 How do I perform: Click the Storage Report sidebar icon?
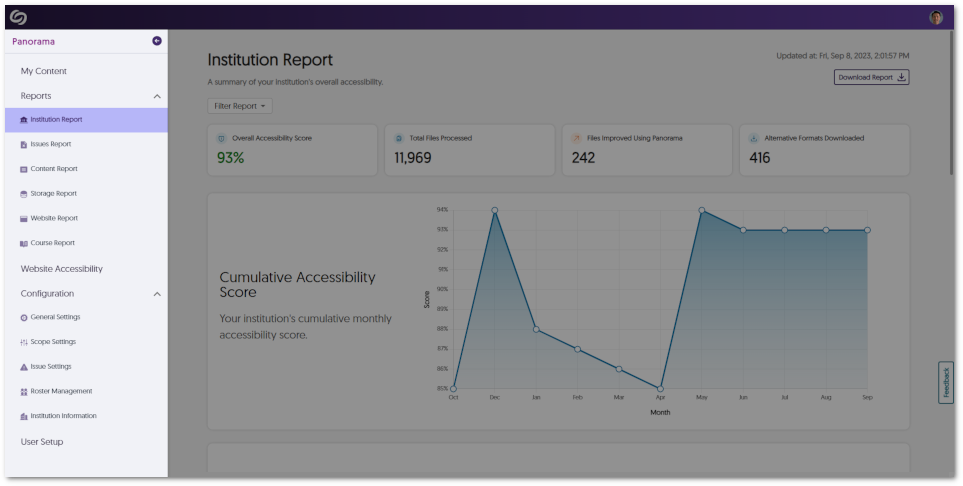[x=24, y=194]
